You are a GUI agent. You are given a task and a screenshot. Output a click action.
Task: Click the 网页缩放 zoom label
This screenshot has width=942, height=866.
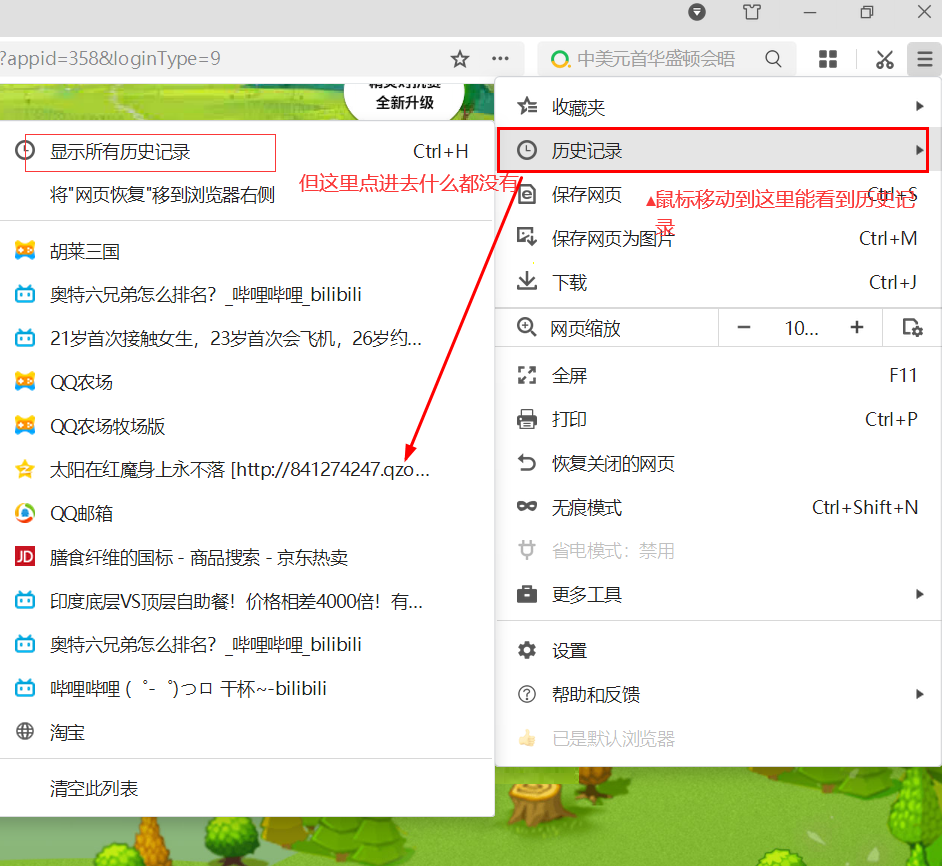[x=586, y=328]
